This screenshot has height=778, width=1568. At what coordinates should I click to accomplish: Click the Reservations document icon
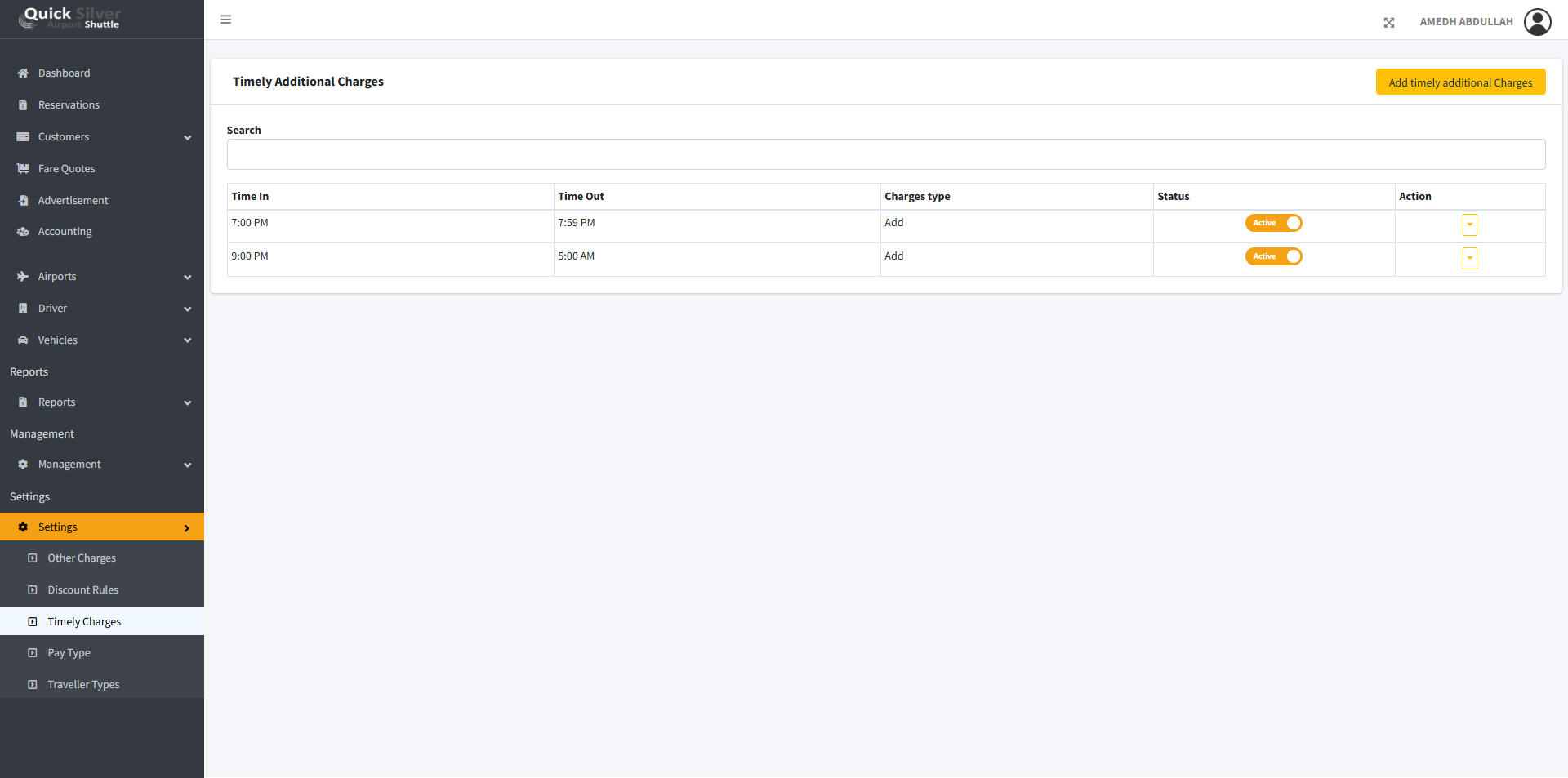tap(23, 105)
